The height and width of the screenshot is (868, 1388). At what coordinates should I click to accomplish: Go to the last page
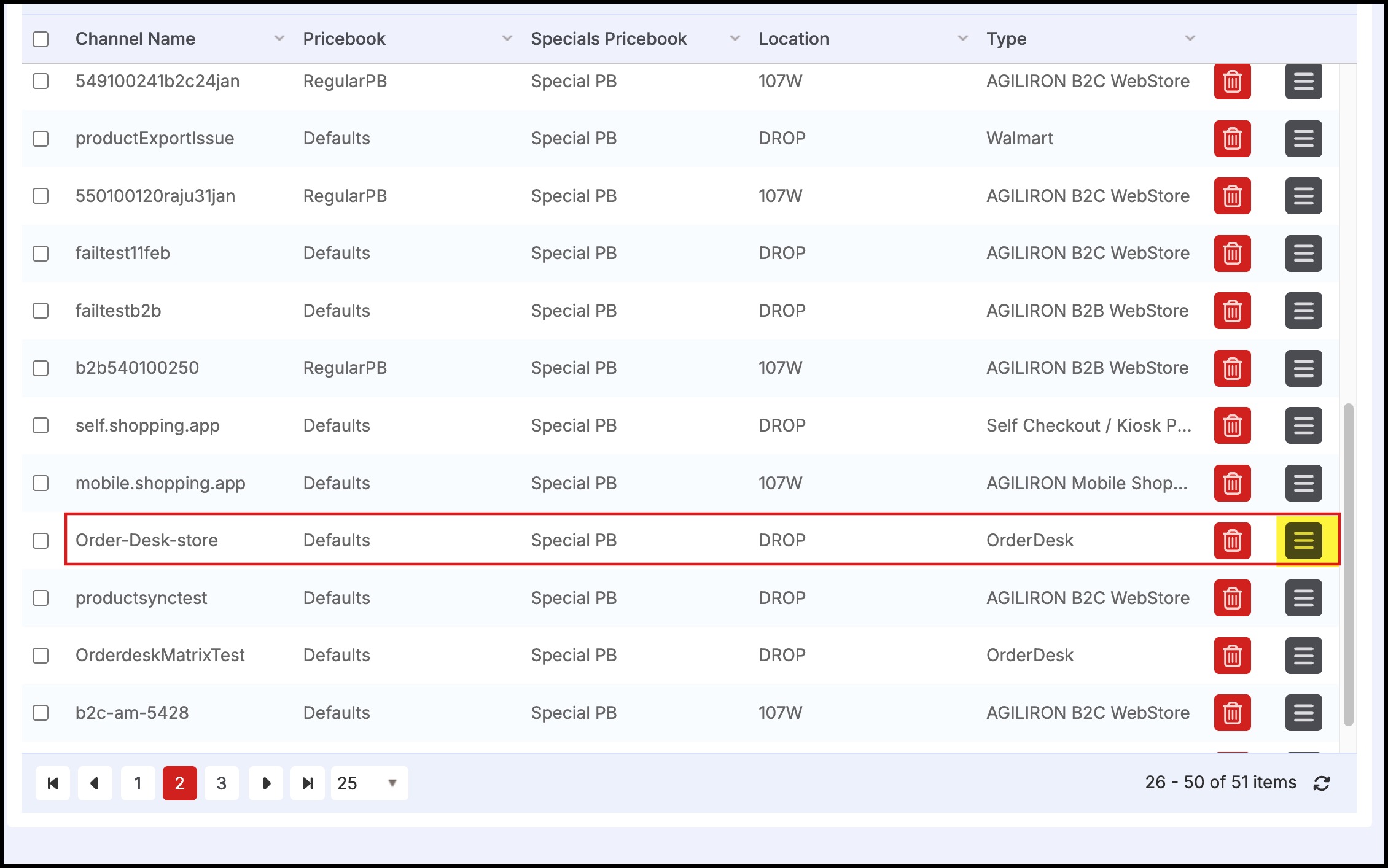[308, 783]
